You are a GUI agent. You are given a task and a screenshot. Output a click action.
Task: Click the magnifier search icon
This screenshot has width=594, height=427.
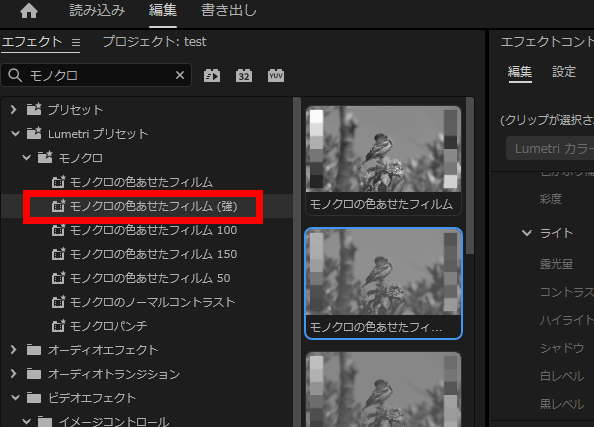click(15, 75)
